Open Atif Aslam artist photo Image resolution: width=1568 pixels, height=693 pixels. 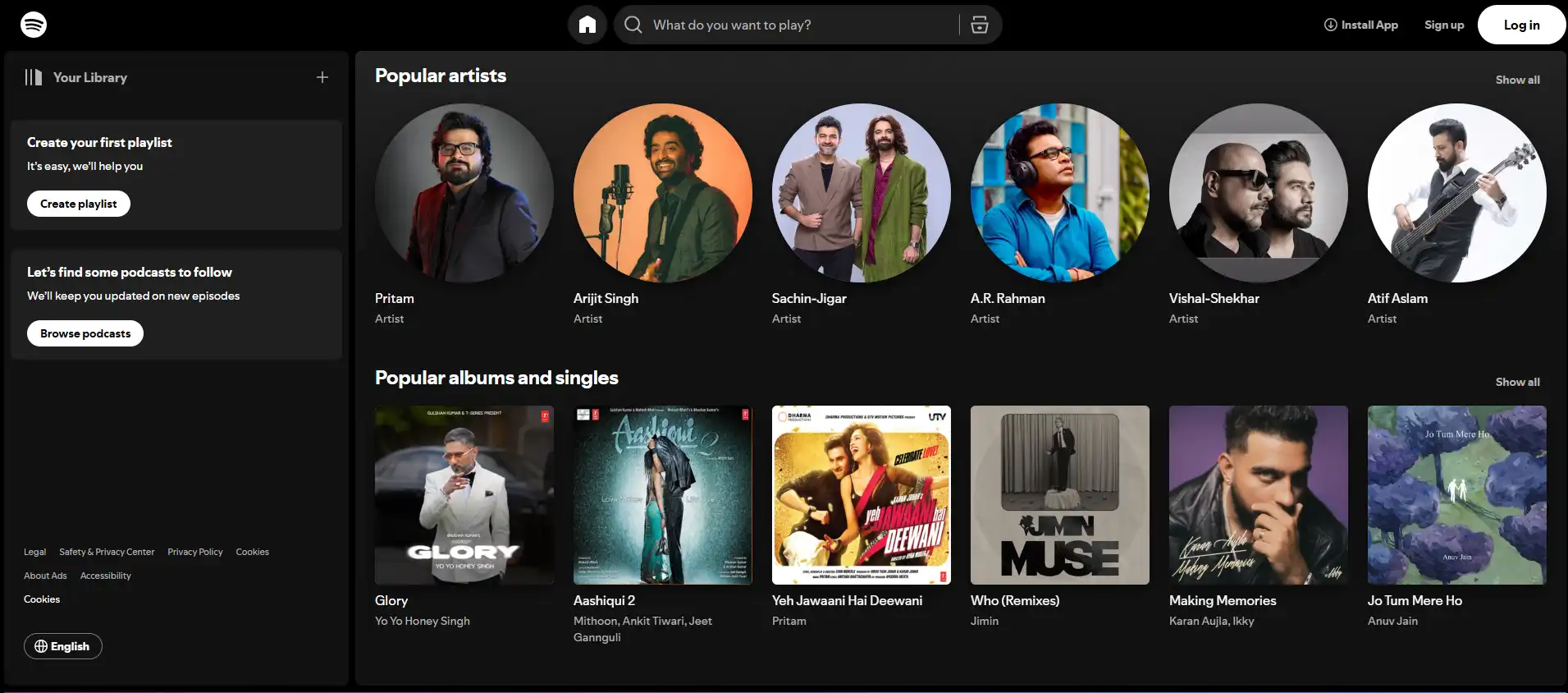1457,193
